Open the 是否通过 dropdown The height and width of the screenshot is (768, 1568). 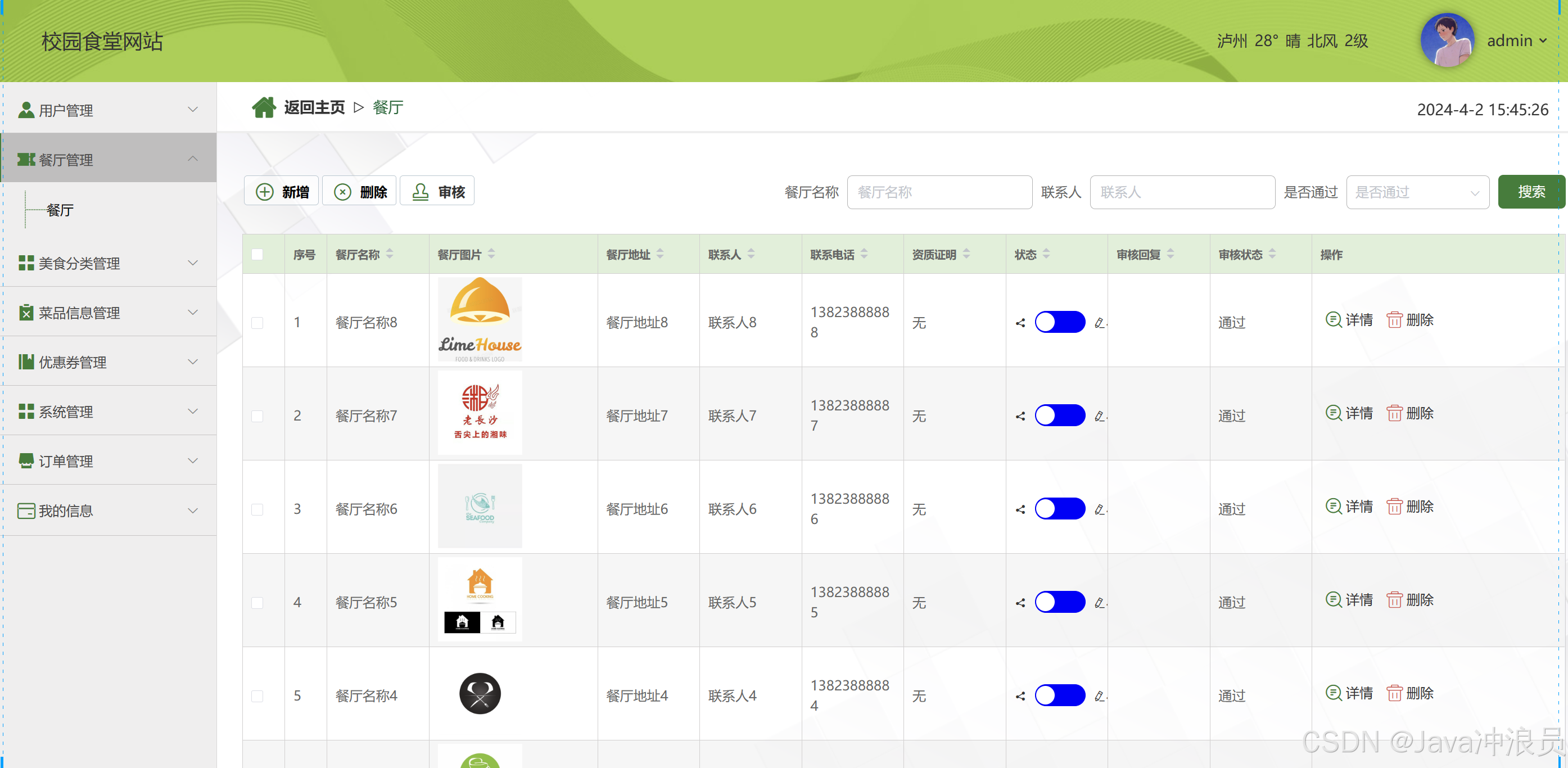coord(1417,192)
